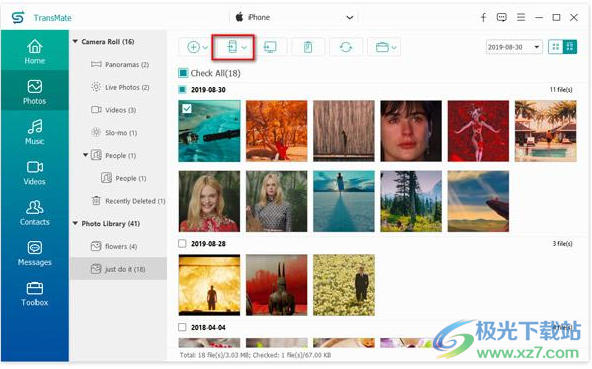Open the iPhone device selector dropdown
Screen dimensions: 592x369
pos(295,17)
